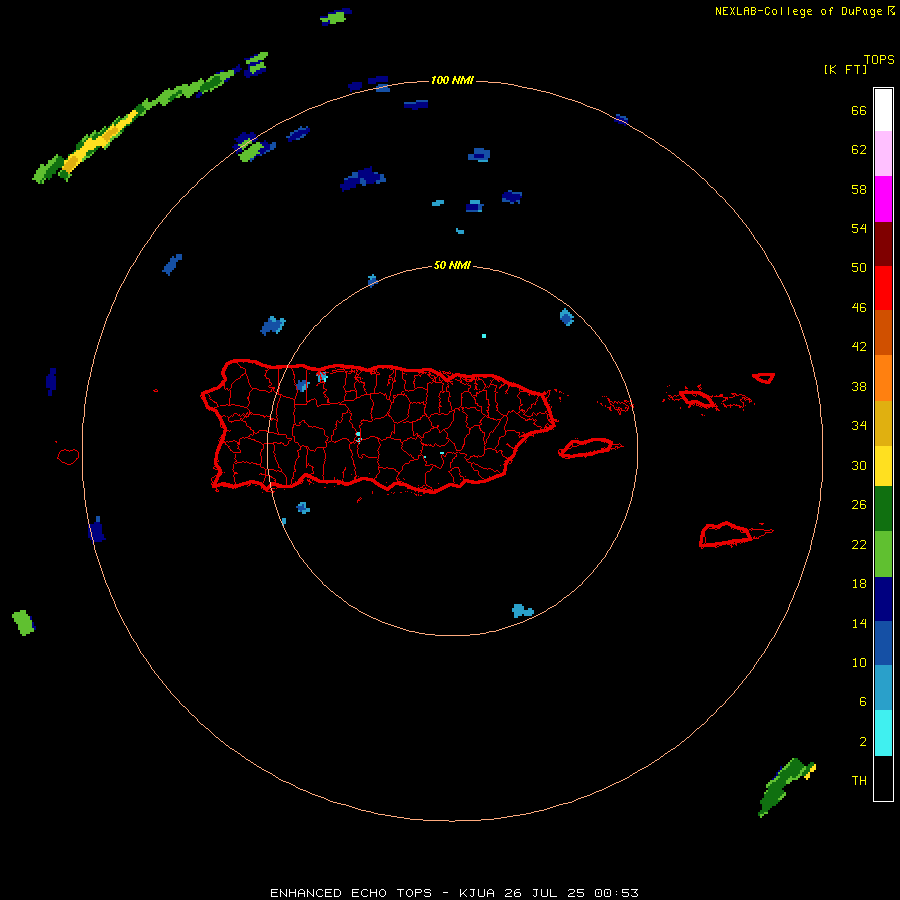This screenshot has height=900, width=900.
Task: Select the "46" legend value
Action: click(859, 308)
